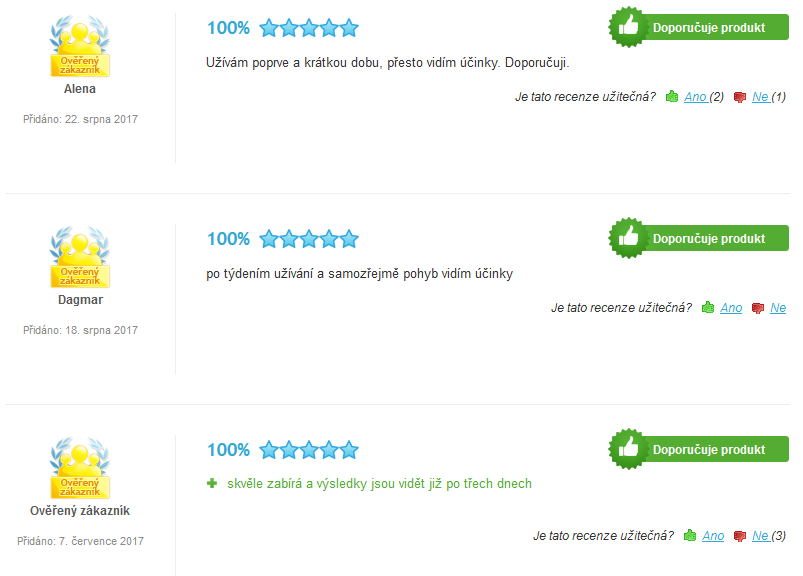Viewport: 803px width, 576px height.
Task: Vote 'Ne' on Dagmar's review
Action: (x=778, y=308)
